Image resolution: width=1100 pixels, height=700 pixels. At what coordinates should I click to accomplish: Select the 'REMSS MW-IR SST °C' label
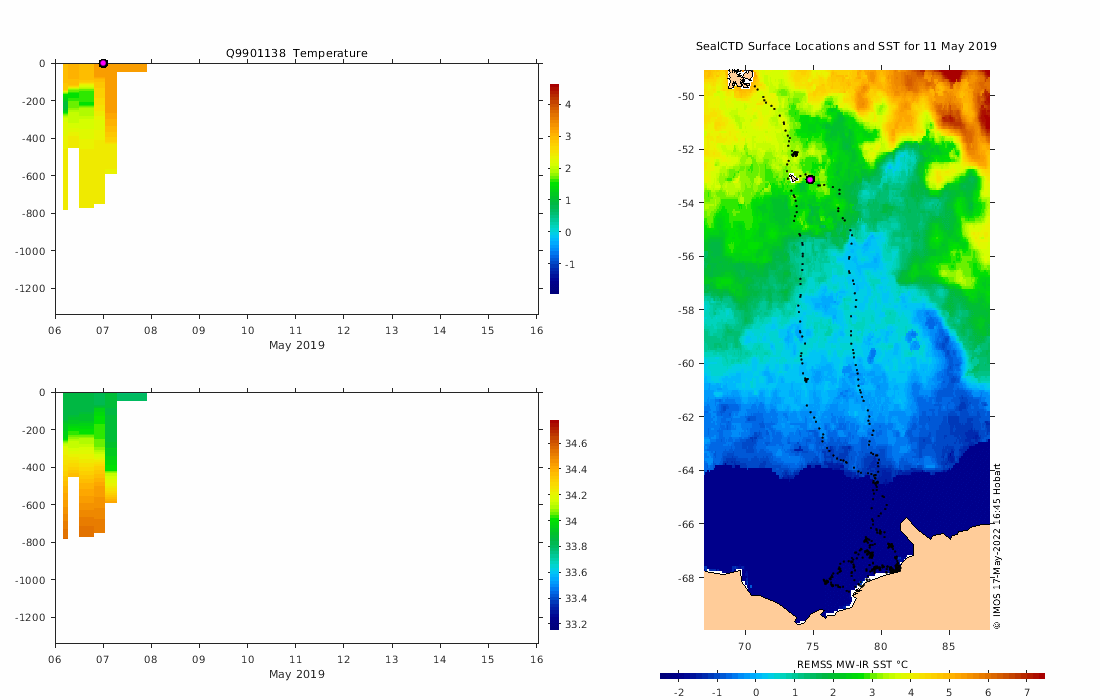[x=852, y=664]
